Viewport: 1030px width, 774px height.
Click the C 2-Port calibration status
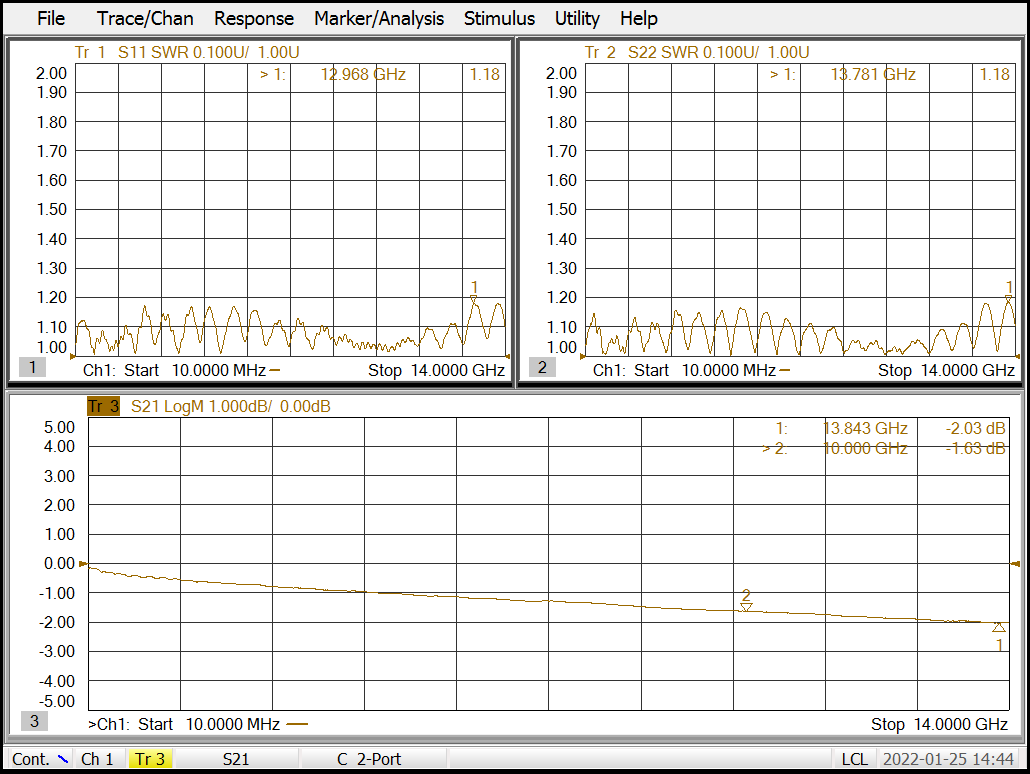click(x=370, y=759)
